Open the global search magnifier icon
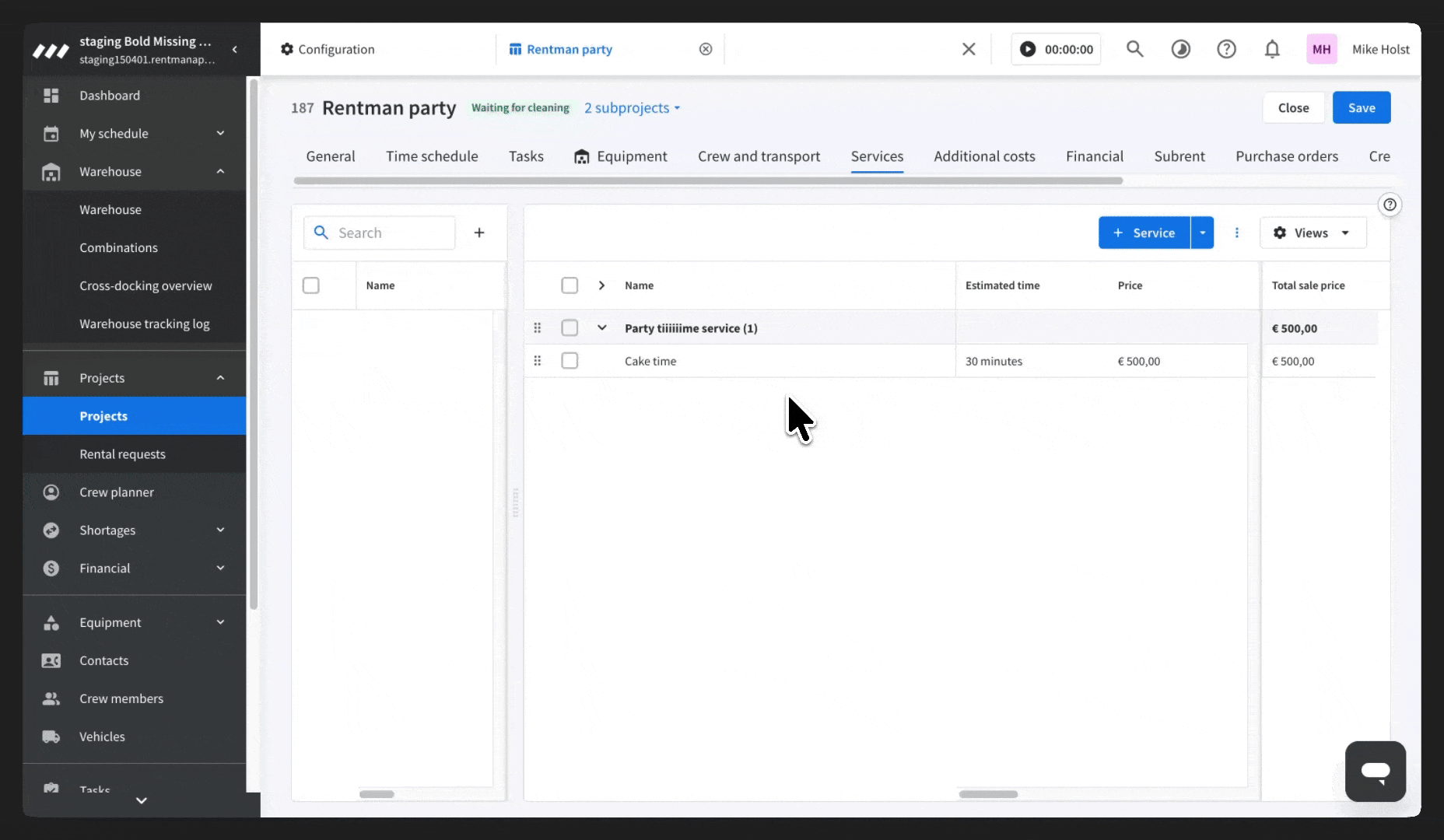Image resolution: width=1444 pixels, height=840 pixels. (1135, 49)
